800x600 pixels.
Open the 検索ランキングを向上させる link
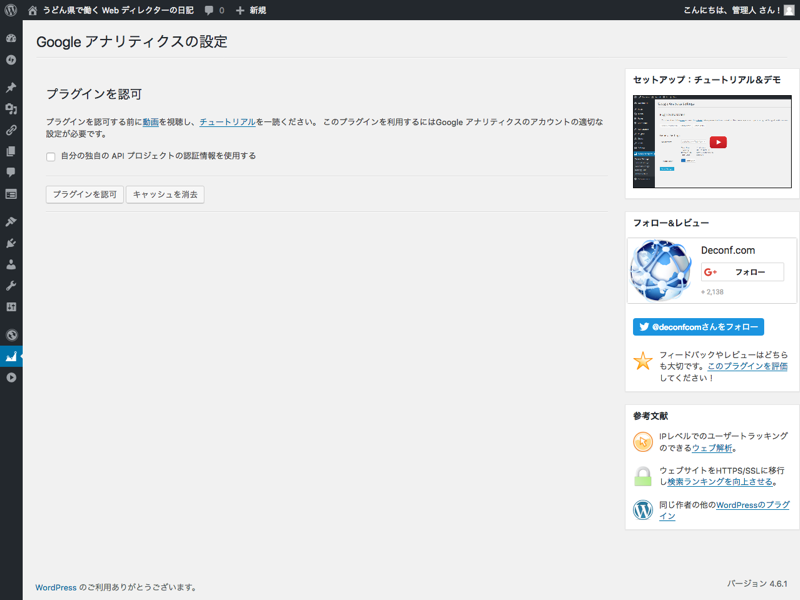(x=720, y=482)
